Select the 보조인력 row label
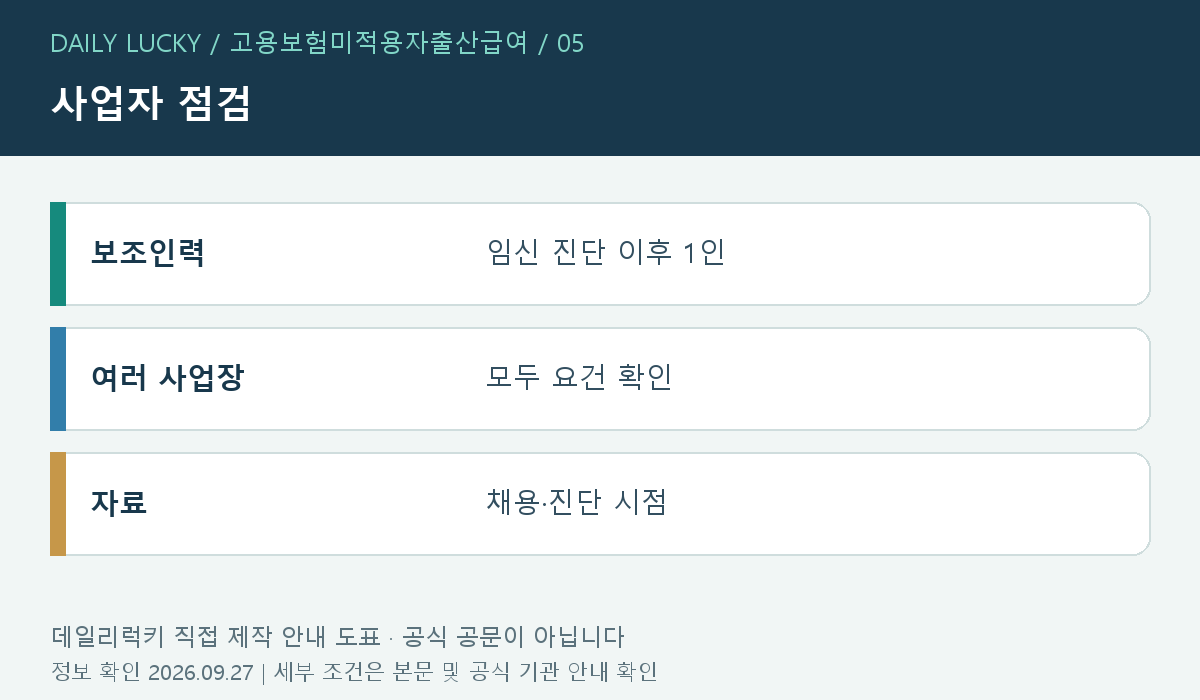Viewport: 1200px width, 700px height. tap(148, 253)
